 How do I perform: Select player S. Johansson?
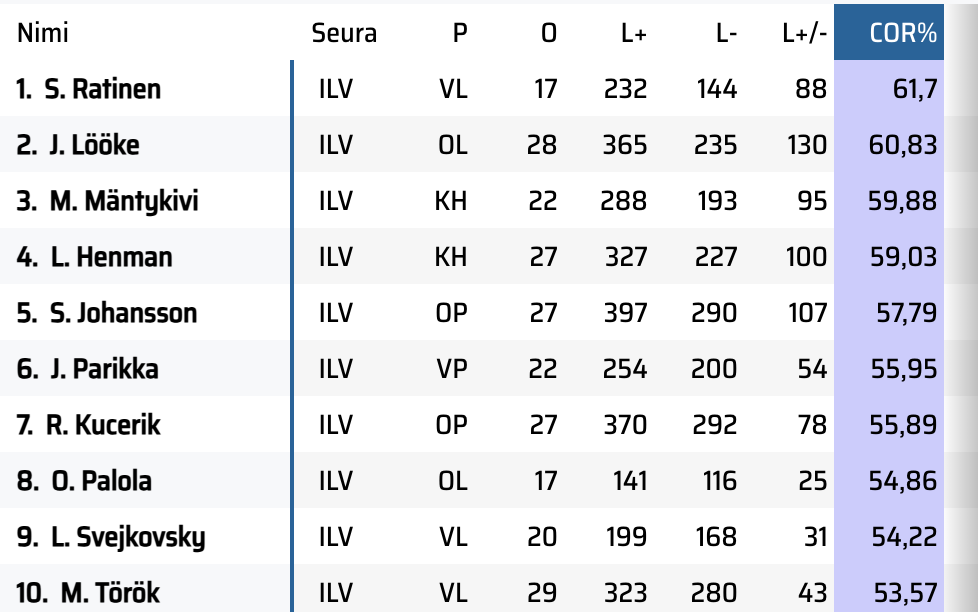pyautogui.click(x=122, y=313)
